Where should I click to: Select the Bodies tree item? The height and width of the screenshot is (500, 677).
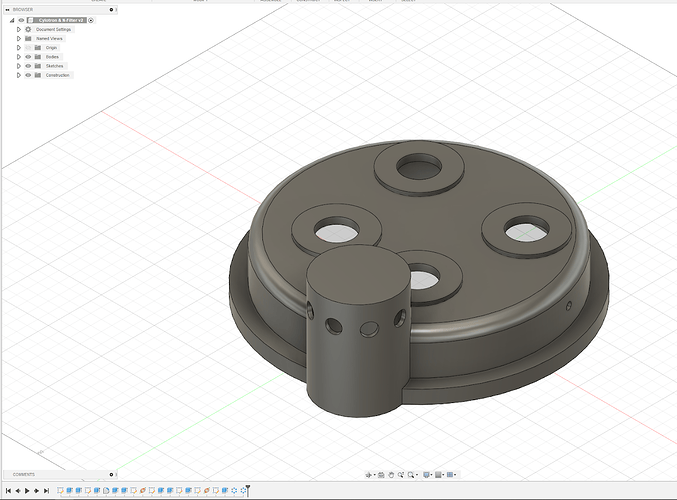click(52, 57)
